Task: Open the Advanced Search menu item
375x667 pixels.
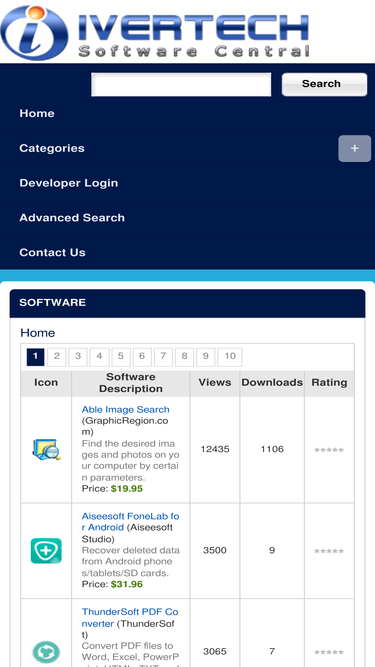Action: pos(72,218)
